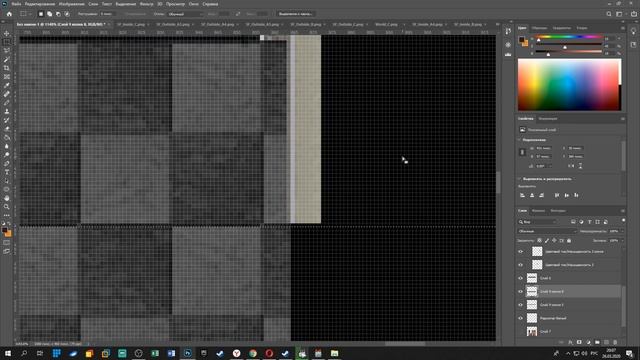Viewport: 640px width, 360px height.
Task: Choose 'New selection' mode in options bar
Action: [x=41, y=14]
